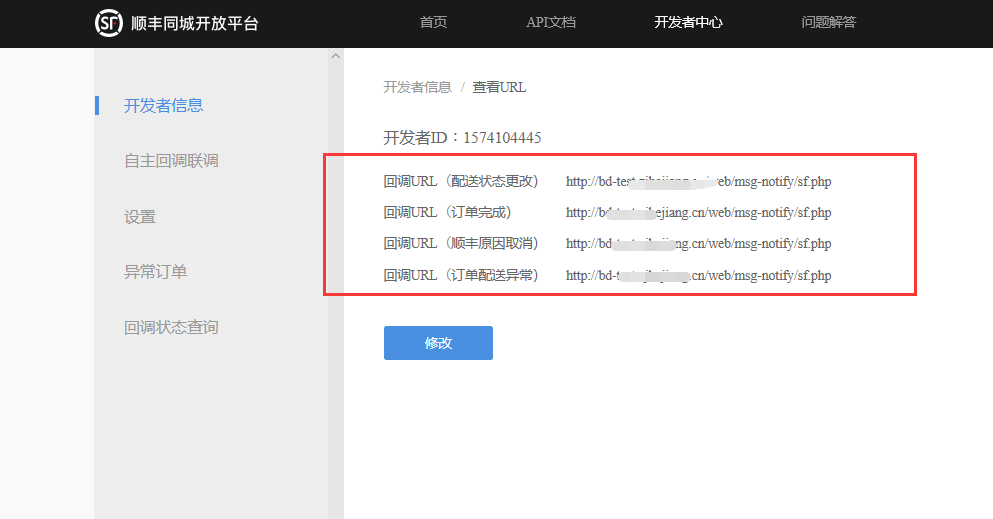Click the developer ID number 1574104445

pyautogui.click(x=502, y=138)
